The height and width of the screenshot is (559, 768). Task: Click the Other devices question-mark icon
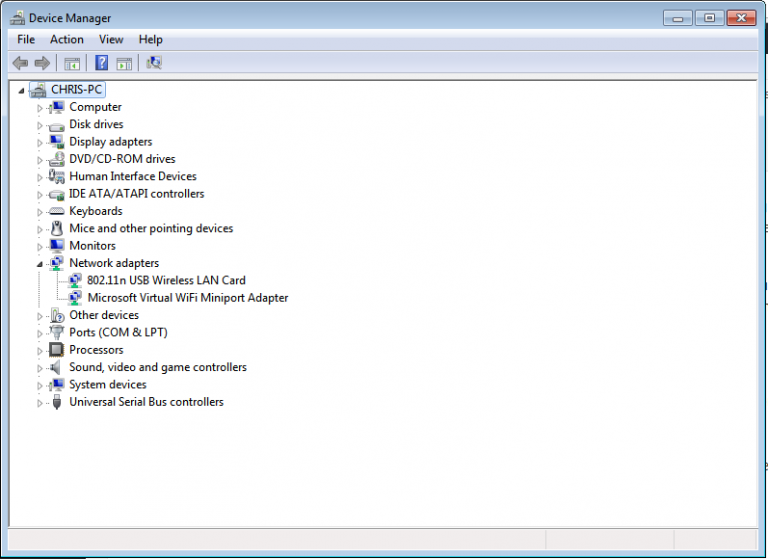pos(57,315)
